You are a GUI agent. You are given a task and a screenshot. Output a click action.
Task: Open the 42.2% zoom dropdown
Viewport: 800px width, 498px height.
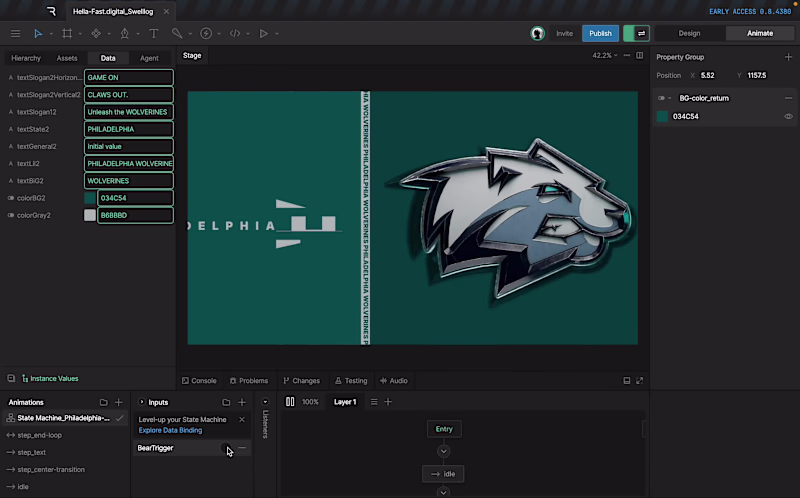605,56
